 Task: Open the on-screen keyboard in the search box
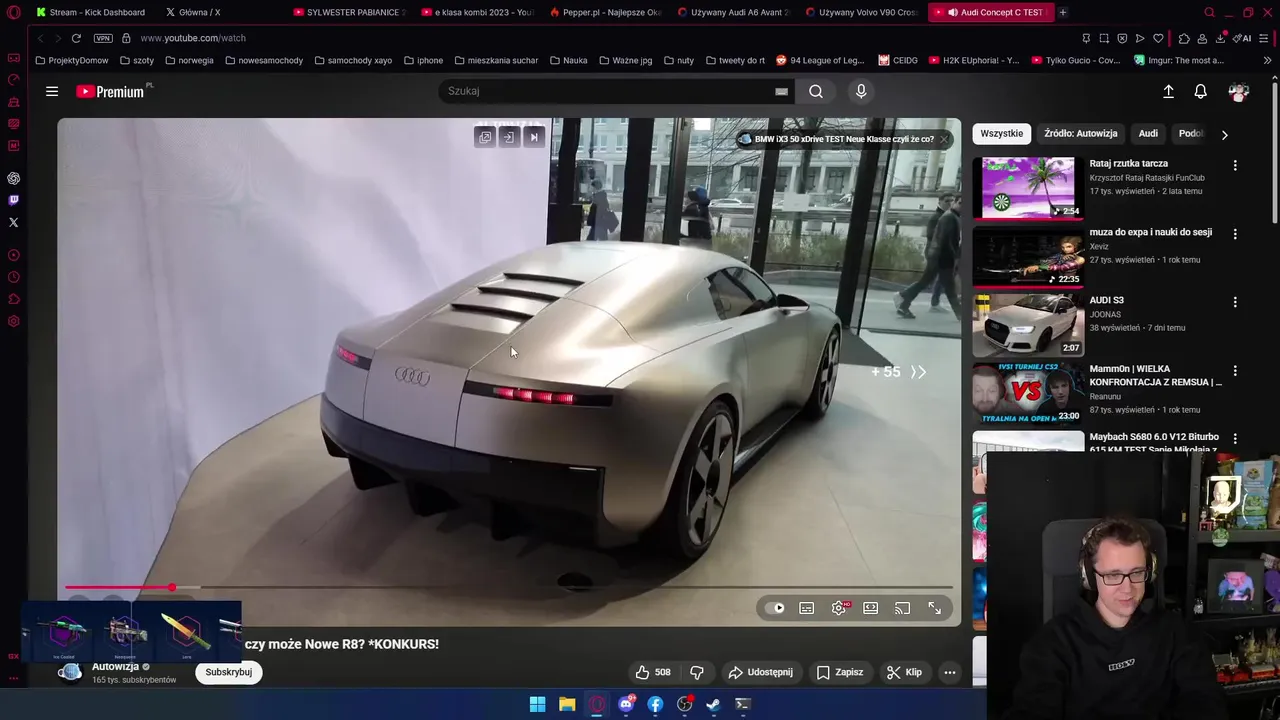(781, 91)
